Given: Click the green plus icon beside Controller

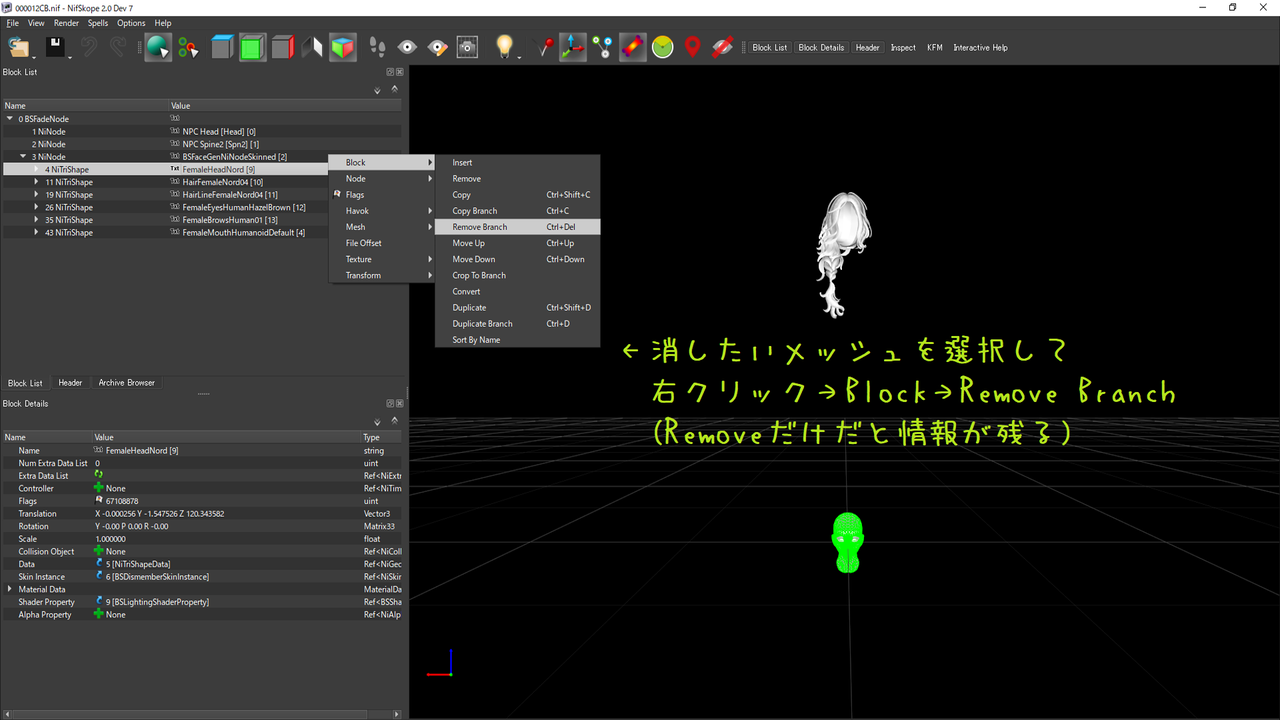Looking at the screenshot, I should pos(99,488).
